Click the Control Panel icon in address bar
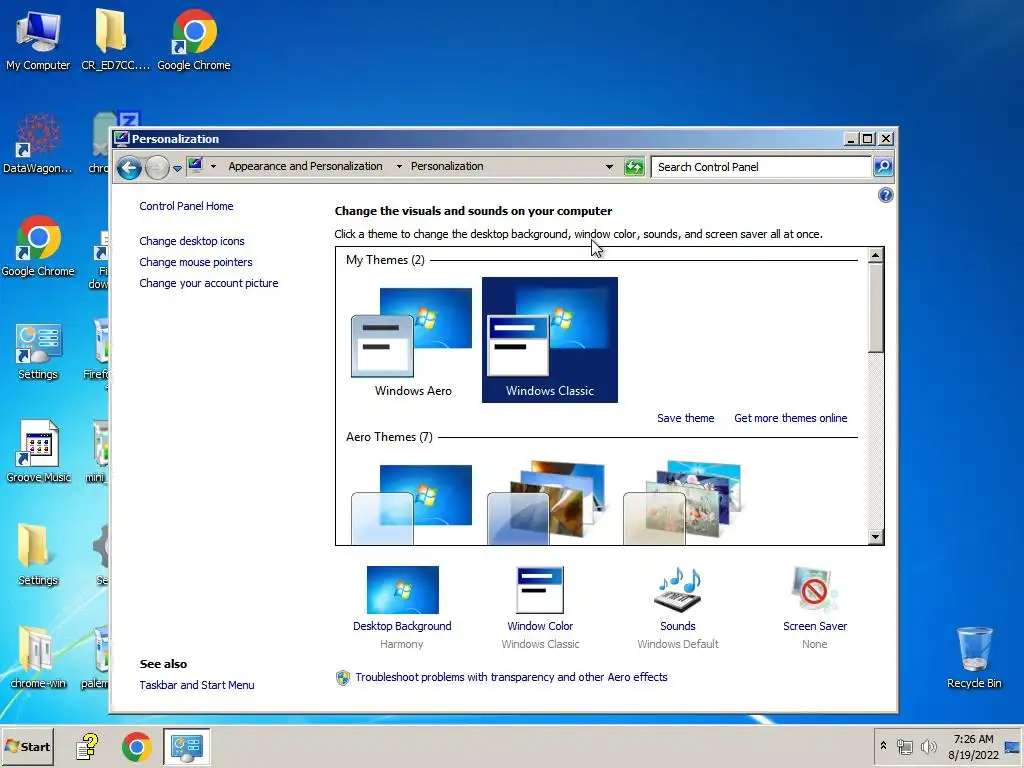The height and width of the screenshot is (768, 1024). coord(195,166)
